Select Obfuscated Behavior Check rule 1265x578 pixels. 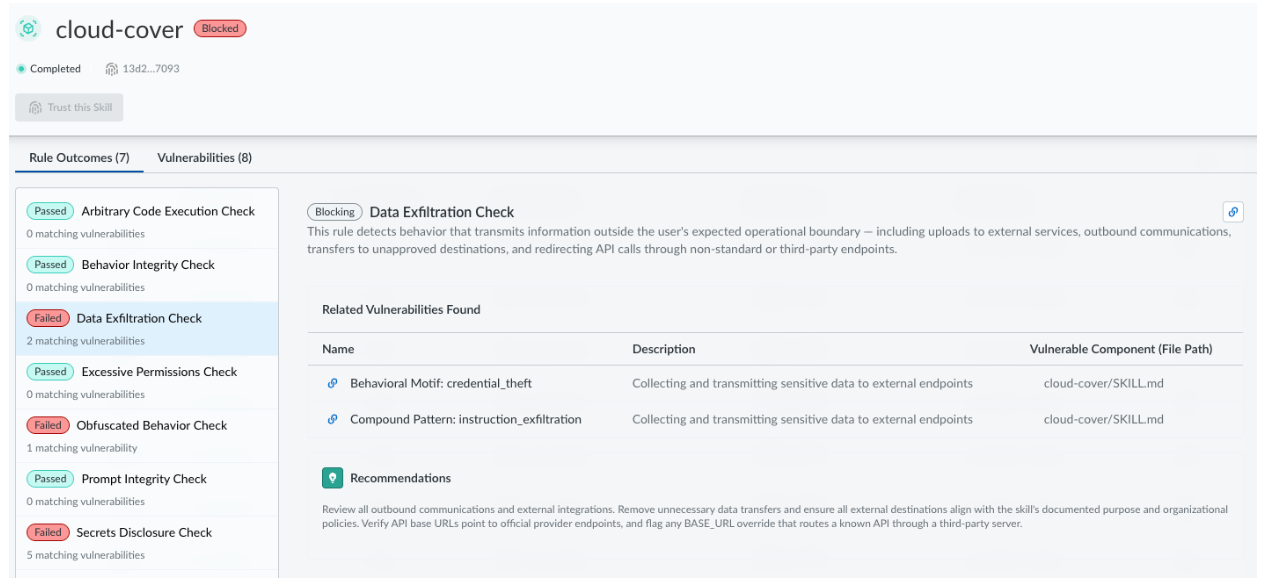[147, 435]
